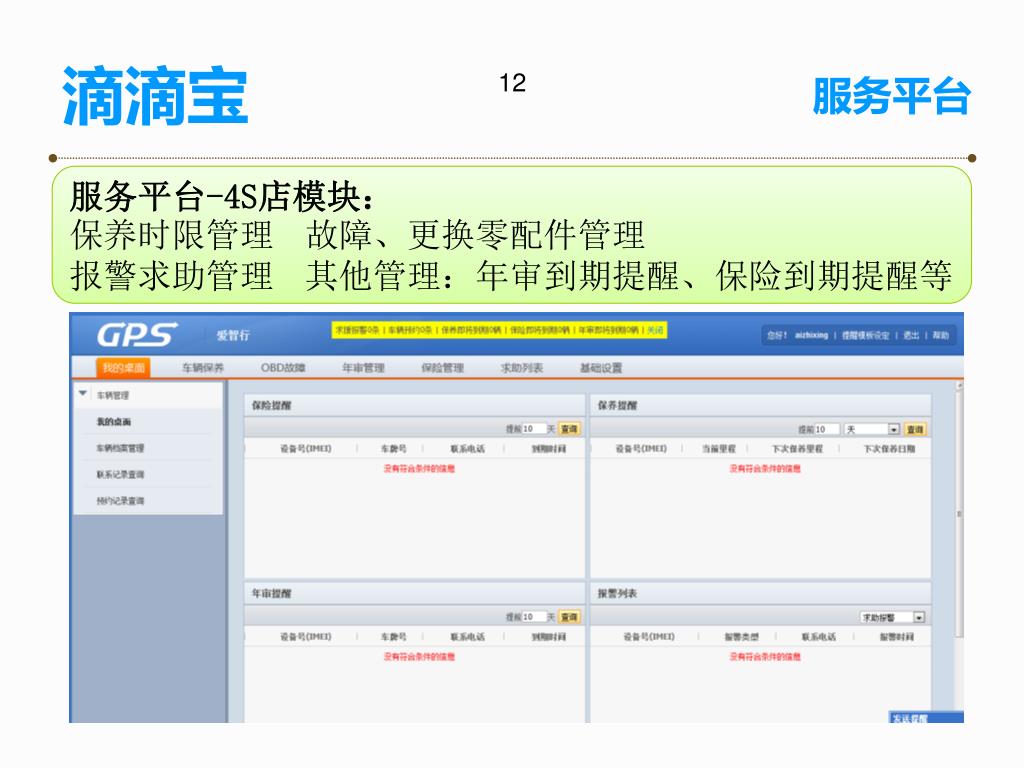The width and height of the screenshot is (1024, 768).
Task: Open 车辆档案管理 in the sidebar
Action: 120,448
